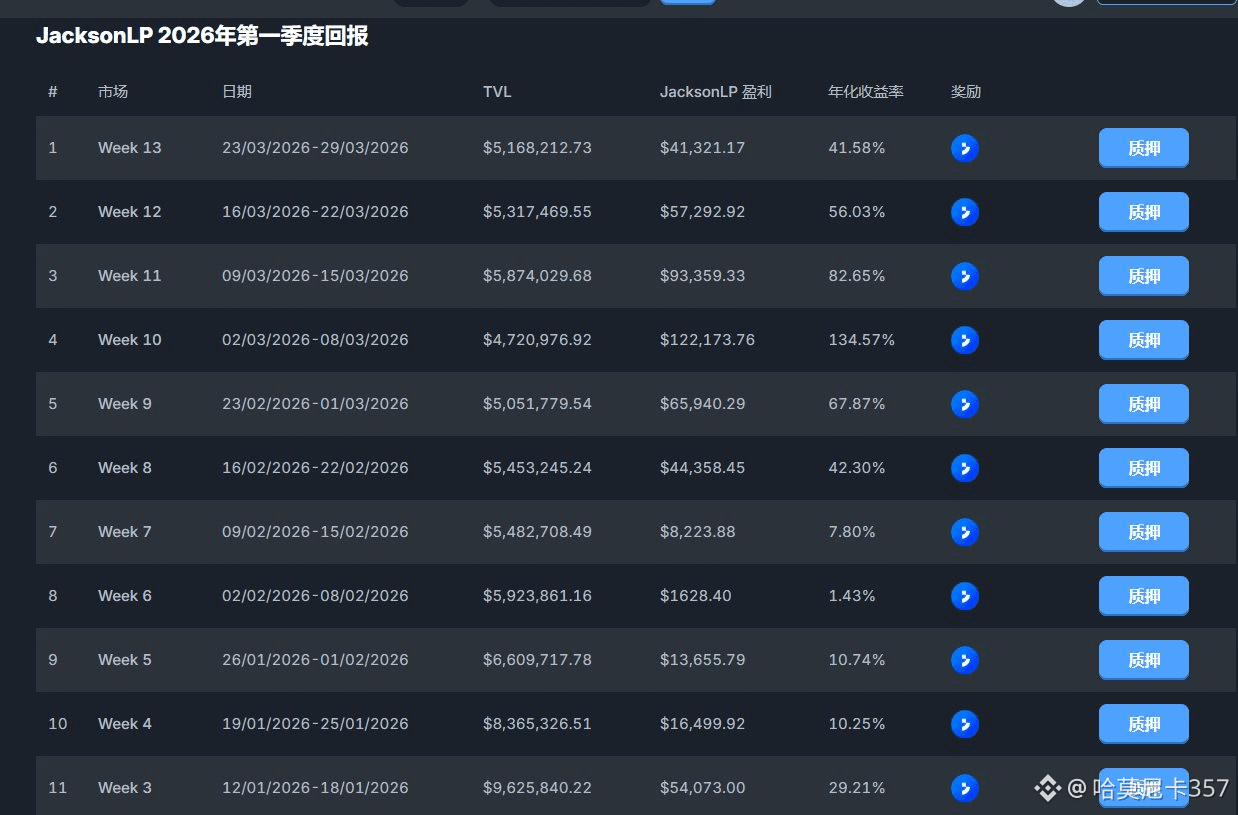Image resolution: width=1238 pixels, height=815 pixels.
Task: Click the Week 13 market label
Action: pos(130,148)
